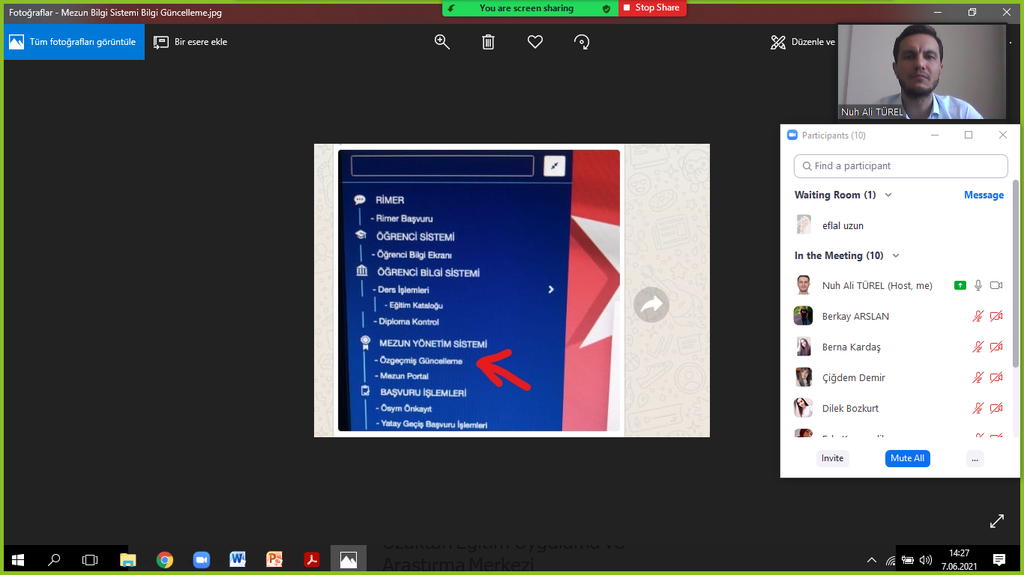Add photo to favorites with heart icon

coord(535,42)
